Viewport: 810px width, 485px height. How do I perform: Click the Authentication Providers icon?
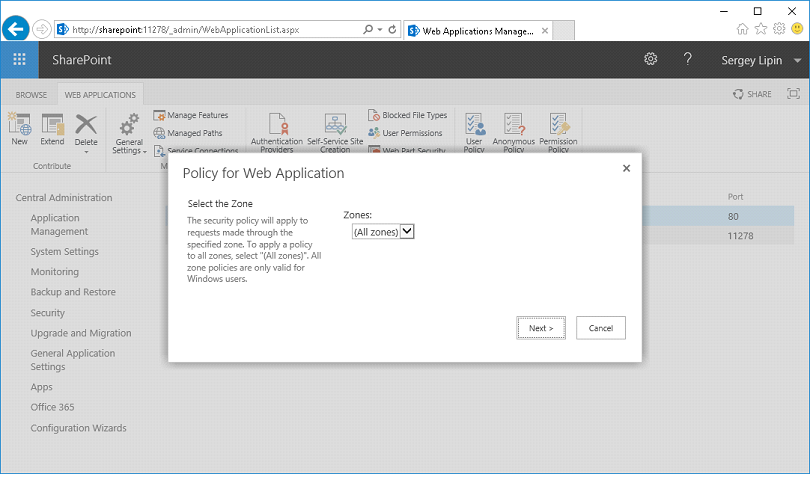276,126
